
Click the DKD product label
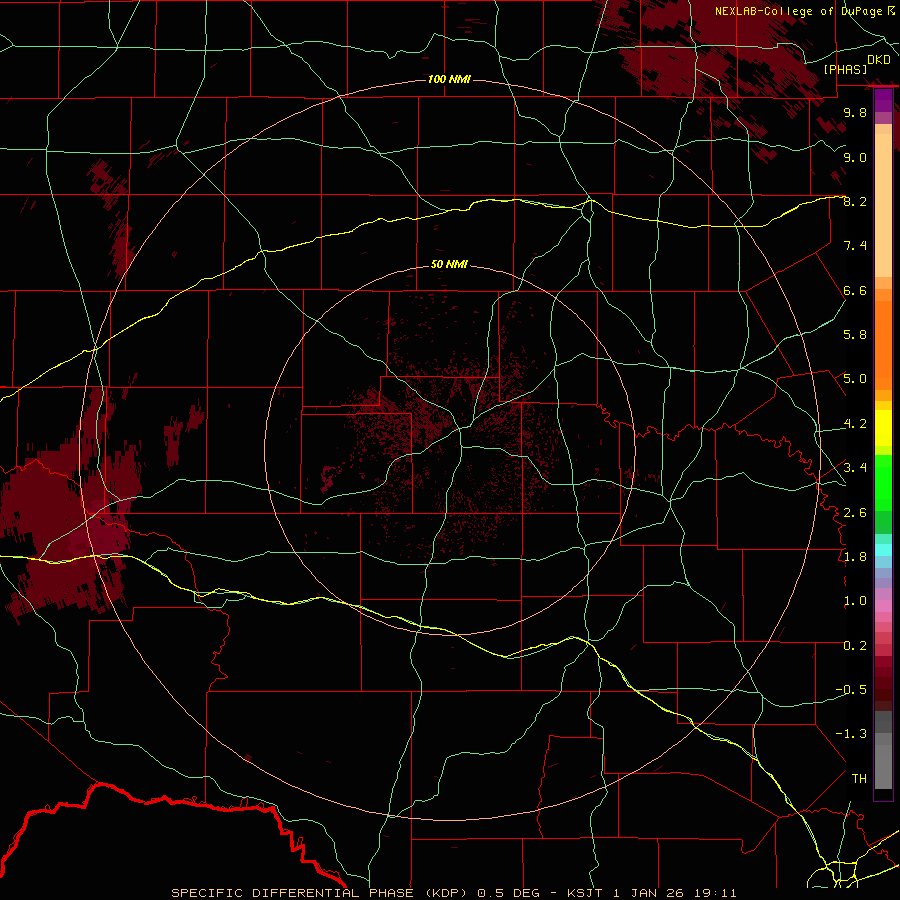(879, 60)
